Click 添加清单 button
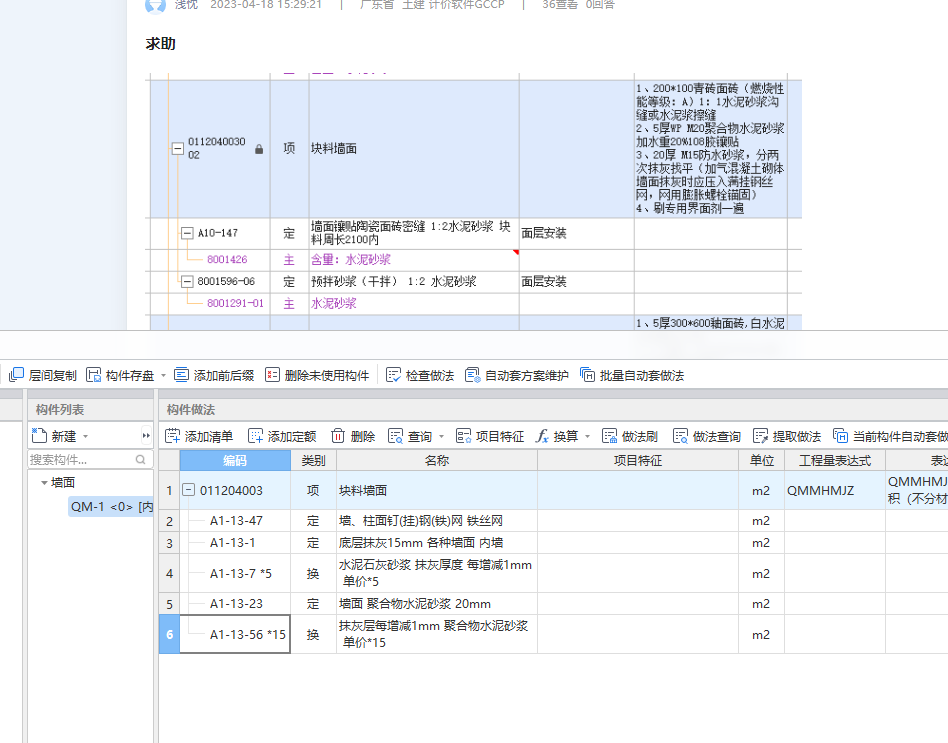Screen dimensions: 948x743 199,436
